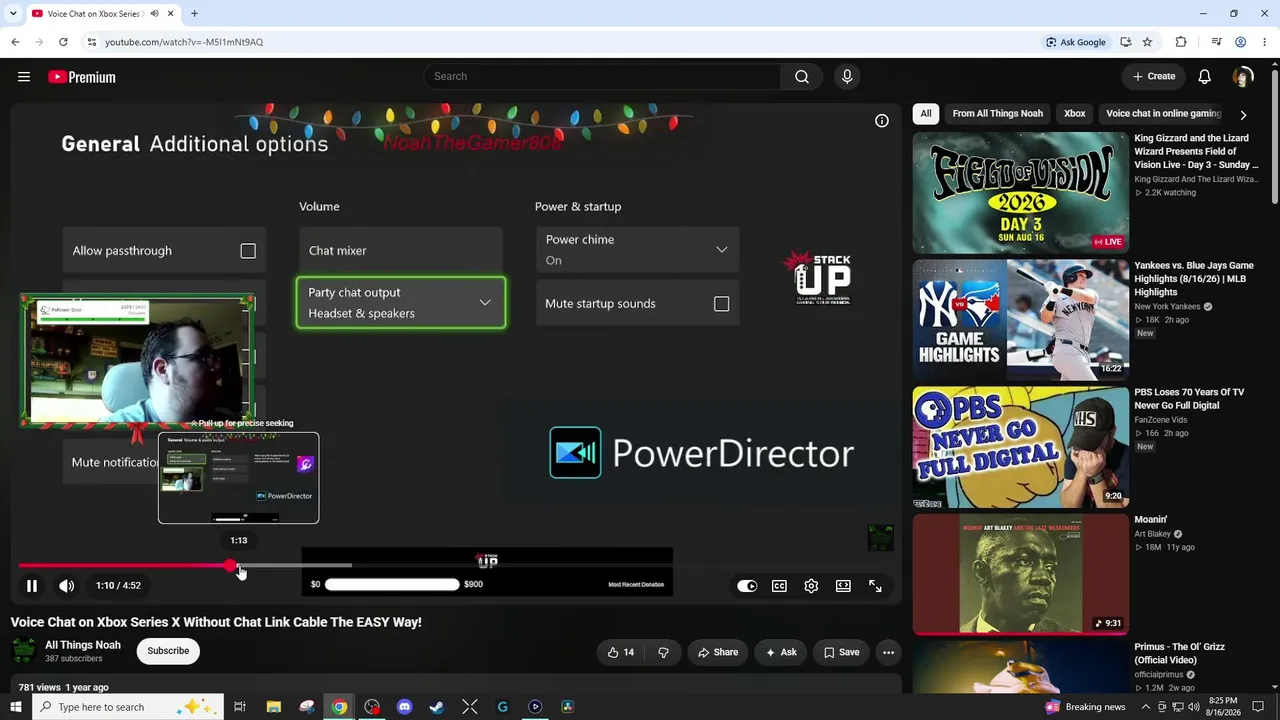Enter full screen mode
This screenshot has height=720, width=1280.
pyautogui.click(x=875, y=586)
